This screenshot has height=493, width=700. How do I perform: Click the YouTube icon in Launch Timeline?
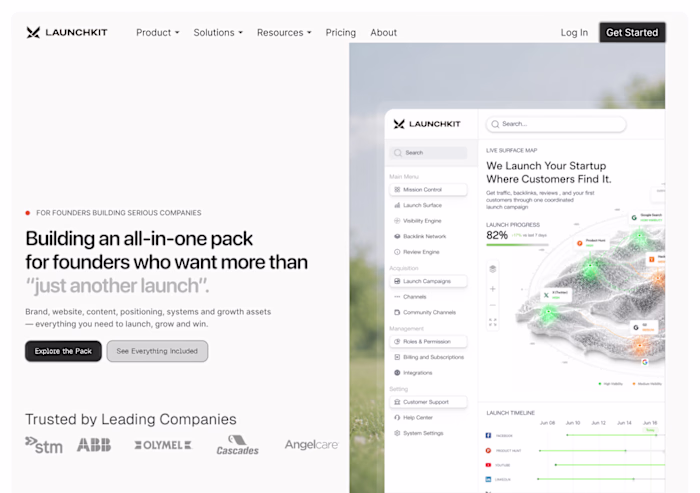pyautogui.click(x=488, y=465)
